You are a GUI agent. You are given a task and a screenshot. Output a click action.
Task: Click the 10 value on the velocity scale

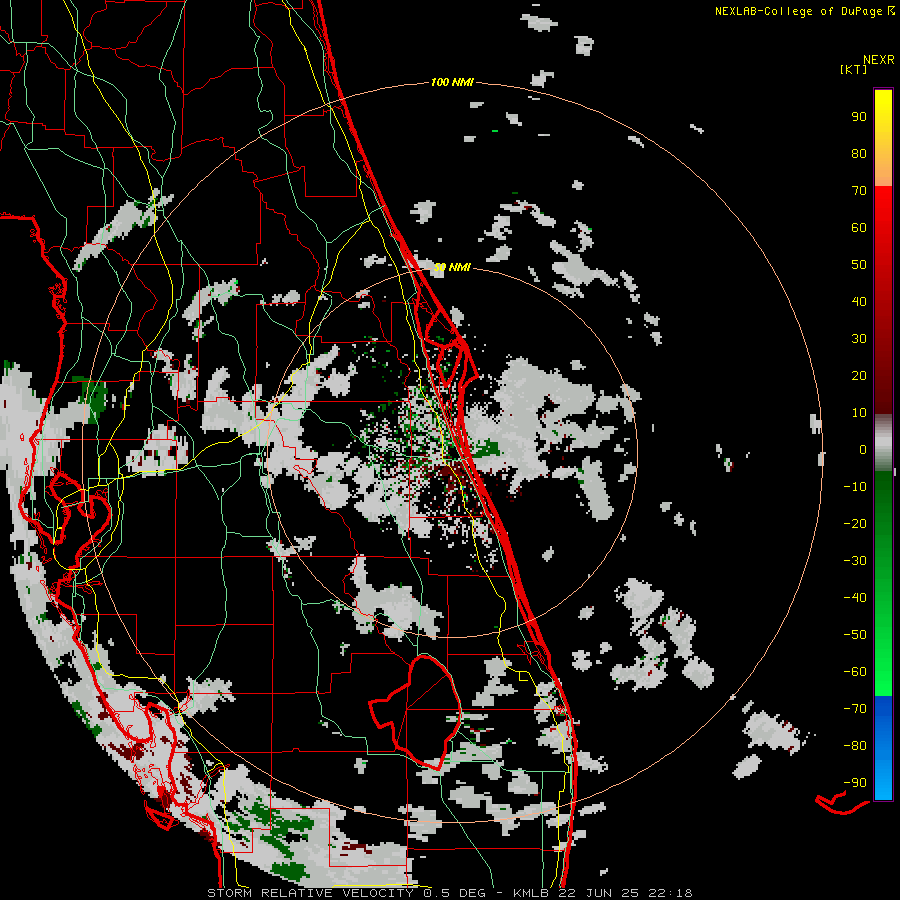pos(859,413)
